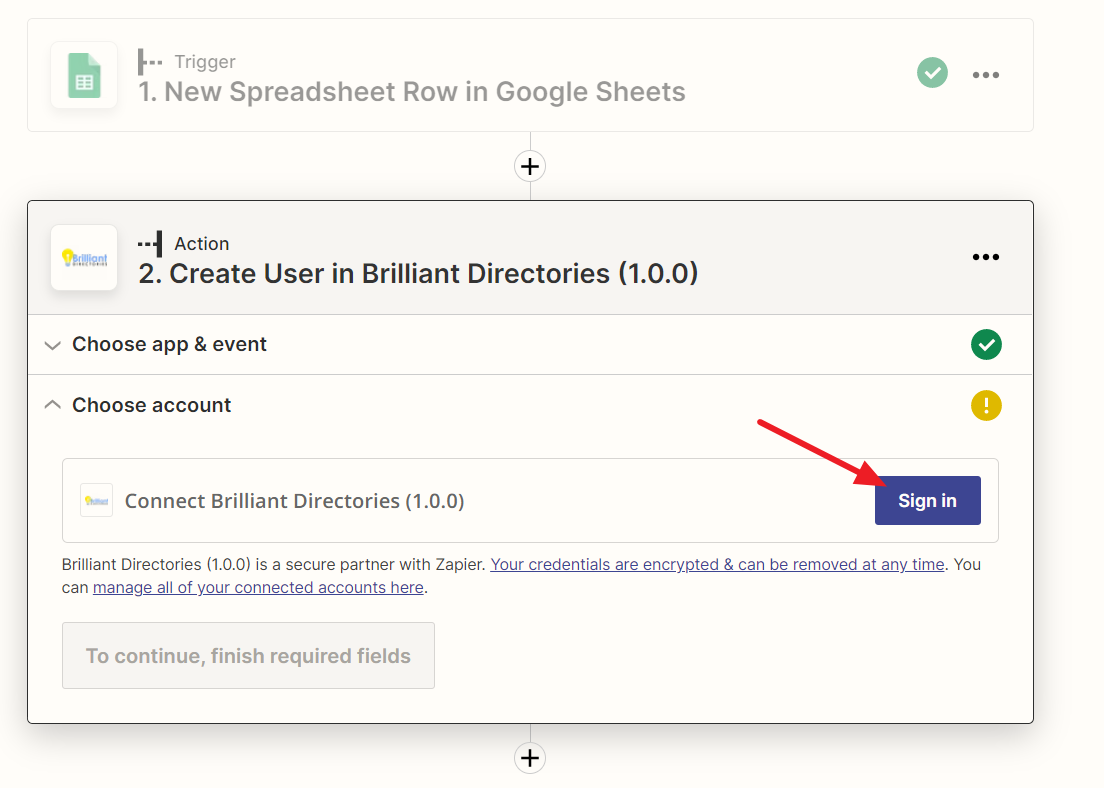
Task: Click the Google Sheets app icon
Action: 84,75
